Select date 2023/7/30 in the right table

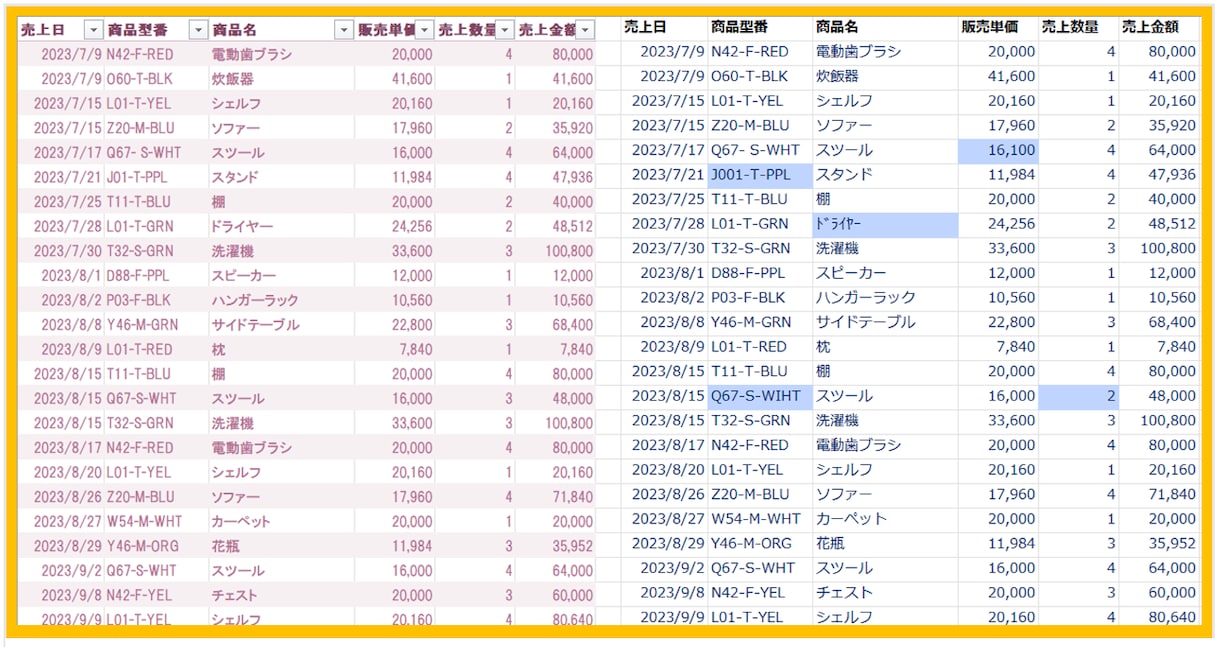[668, 248]
